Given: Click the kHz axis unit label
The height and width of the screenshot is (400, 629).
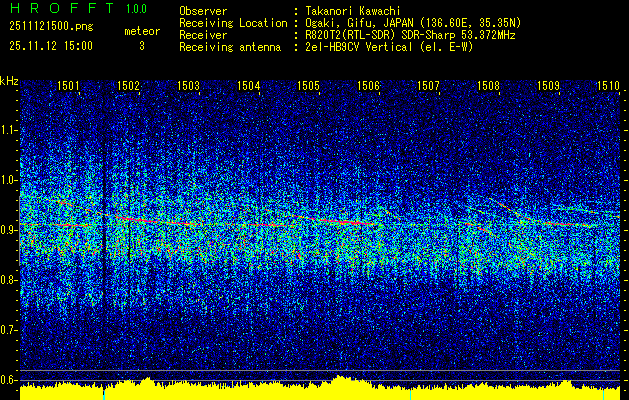Looking at the screenshot, I should (9, 82).
